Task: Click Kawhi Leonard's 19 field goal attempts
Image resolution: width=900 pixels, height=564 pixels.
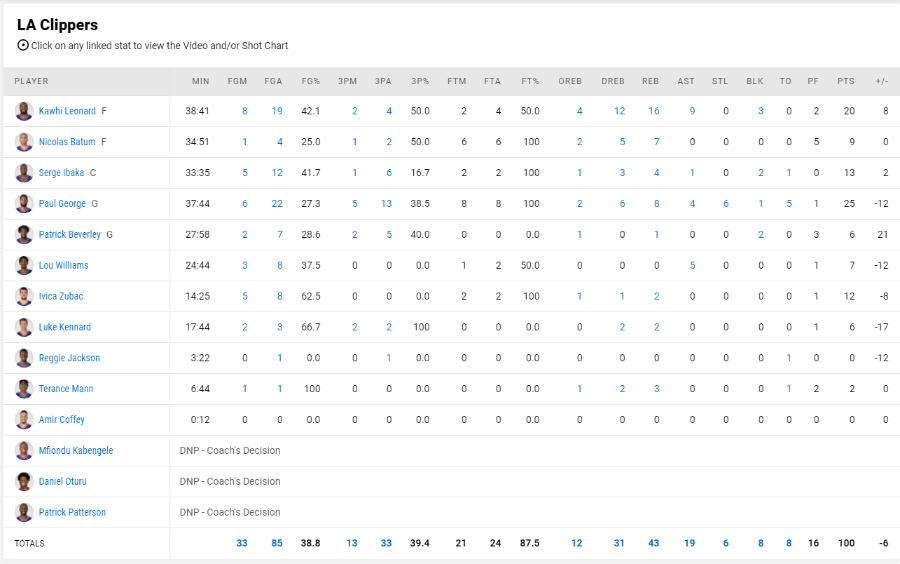Action: click(277, 111)
